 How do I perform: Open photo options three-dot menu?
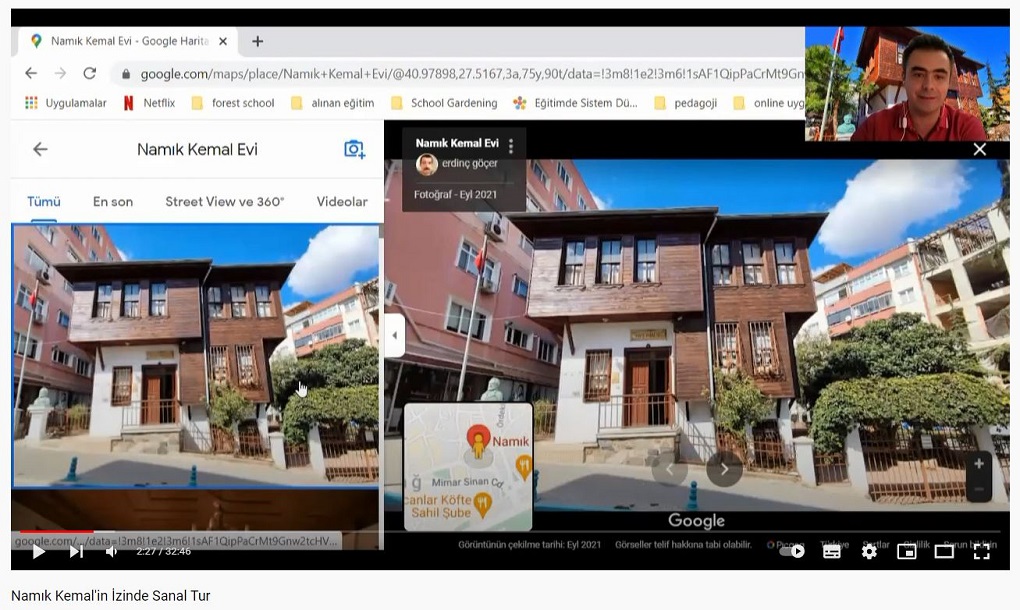coord(511,146)
